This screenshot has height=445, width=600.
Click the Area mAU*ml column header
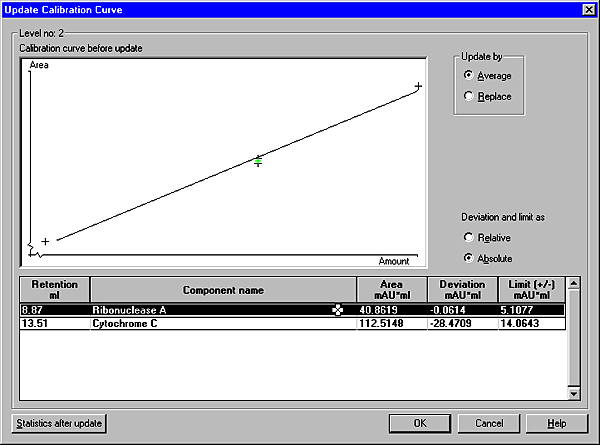(x=392, y=290)
